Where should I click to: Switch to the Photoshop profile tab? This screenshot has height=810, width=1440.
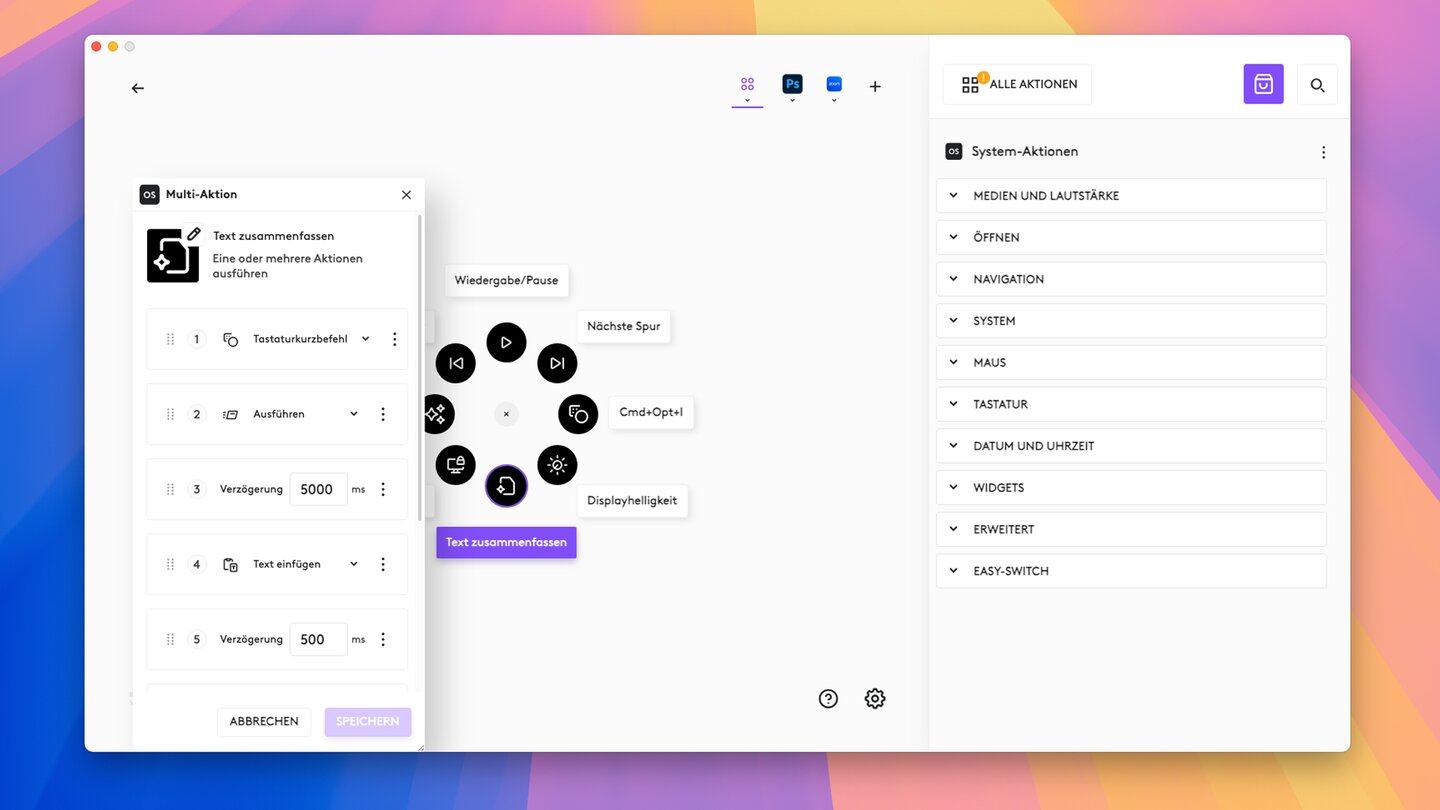[x=792, y=85]
